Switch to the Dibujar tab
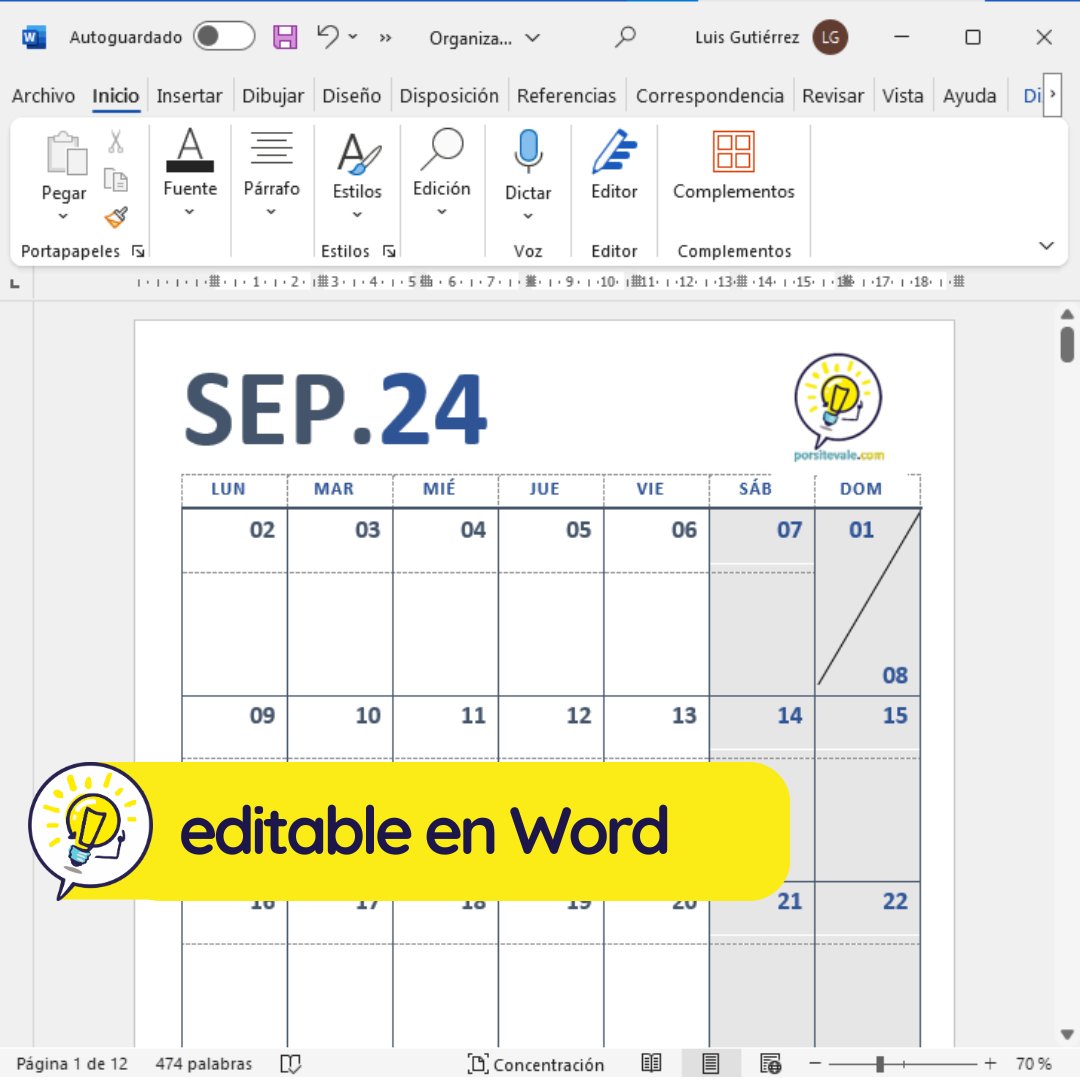The image size is (1080, 1080). tap(273, 96)
